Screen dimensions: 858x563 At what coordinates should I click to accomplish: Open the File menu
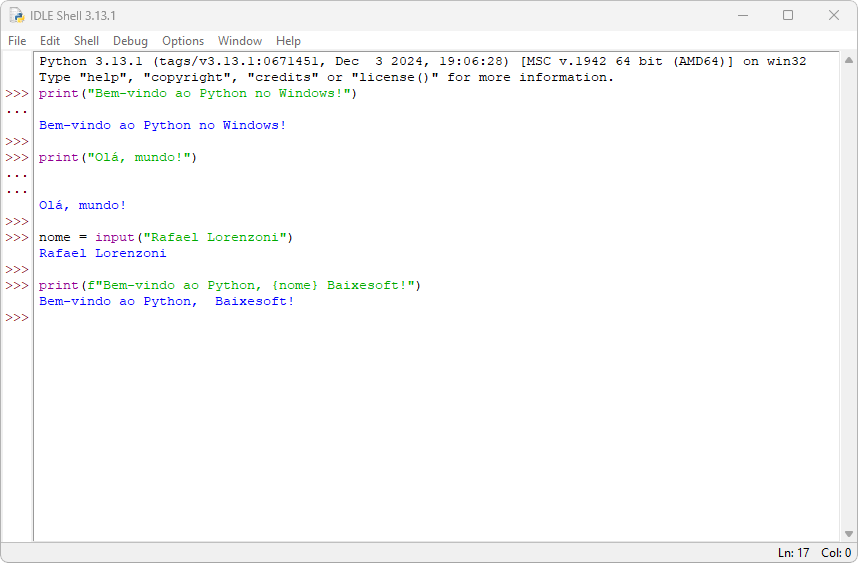tap(17, 41)
